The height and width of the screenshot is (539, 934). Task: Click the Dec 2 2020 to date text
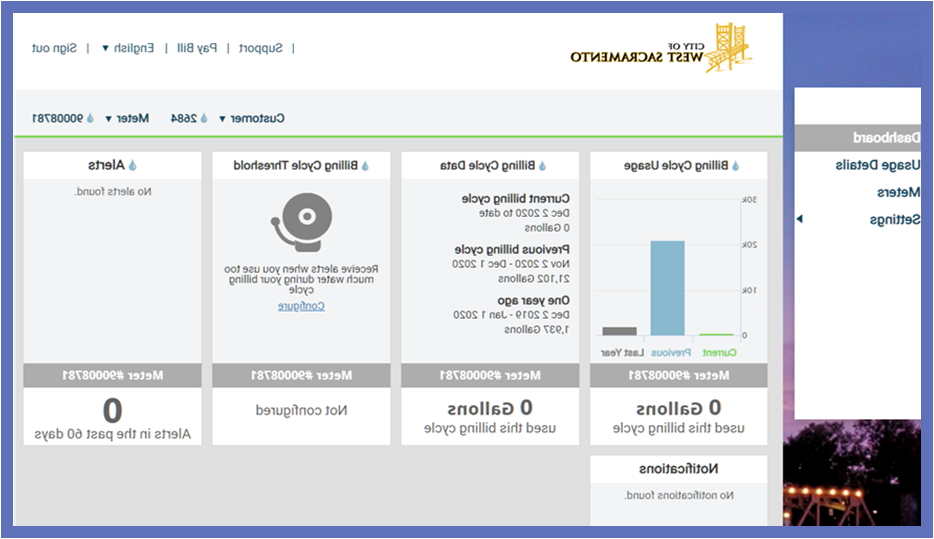[524, 213]
